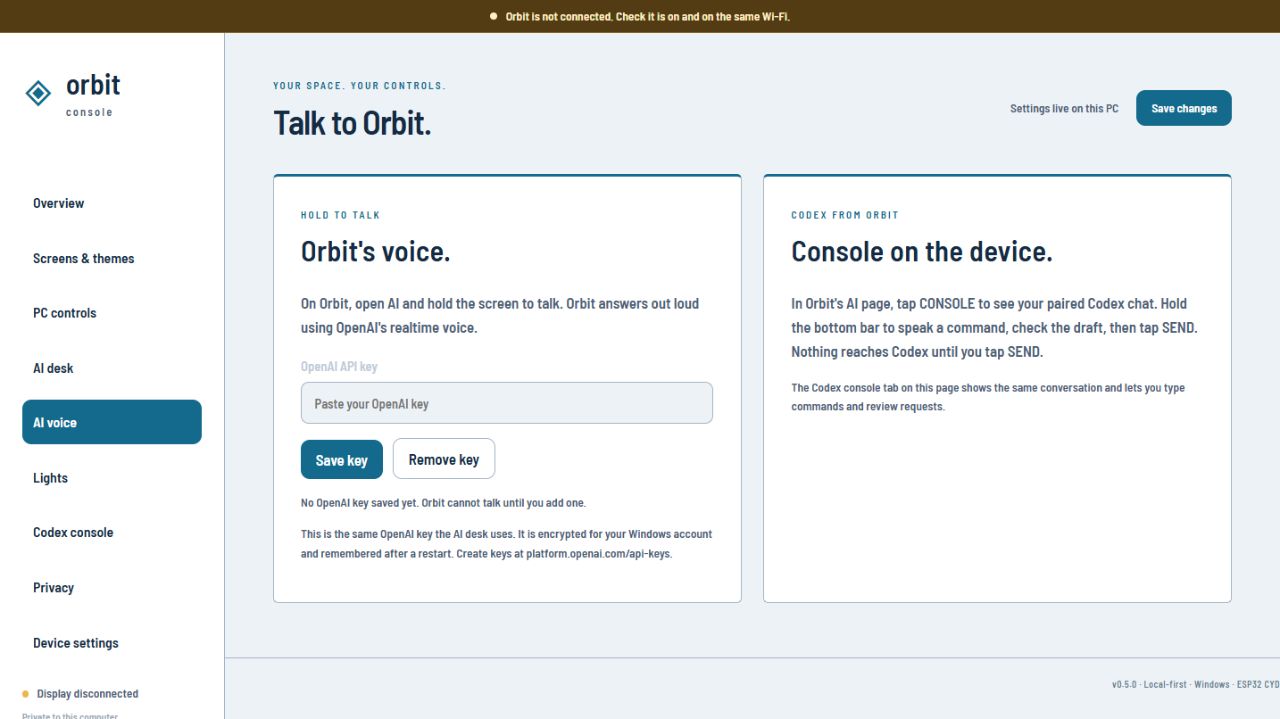Click the Save key button

tap(342, 460)
